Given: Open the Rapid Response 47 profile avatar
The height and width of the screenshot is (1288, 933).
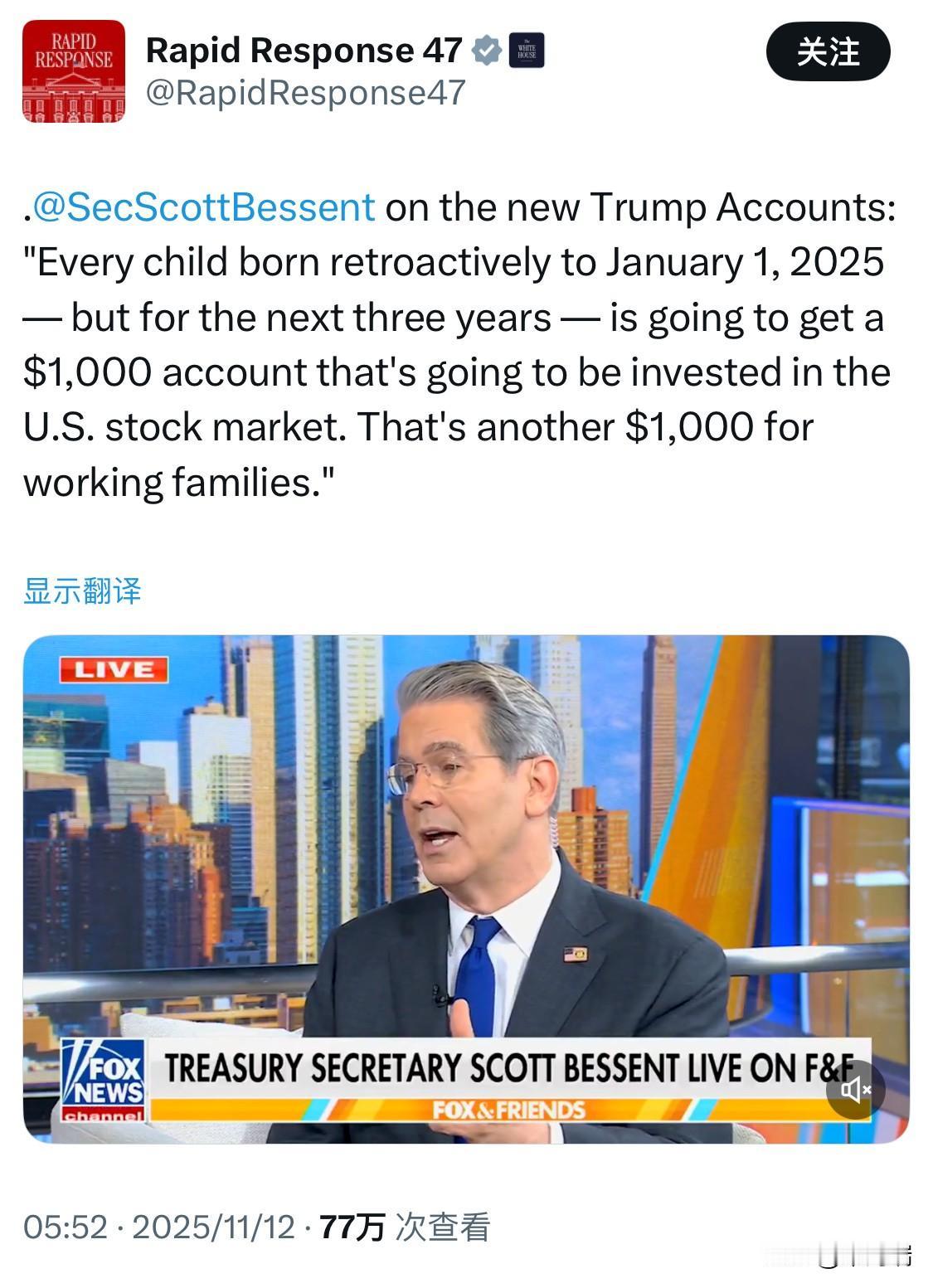Looking at the screenshot, I should coord(74,71).
